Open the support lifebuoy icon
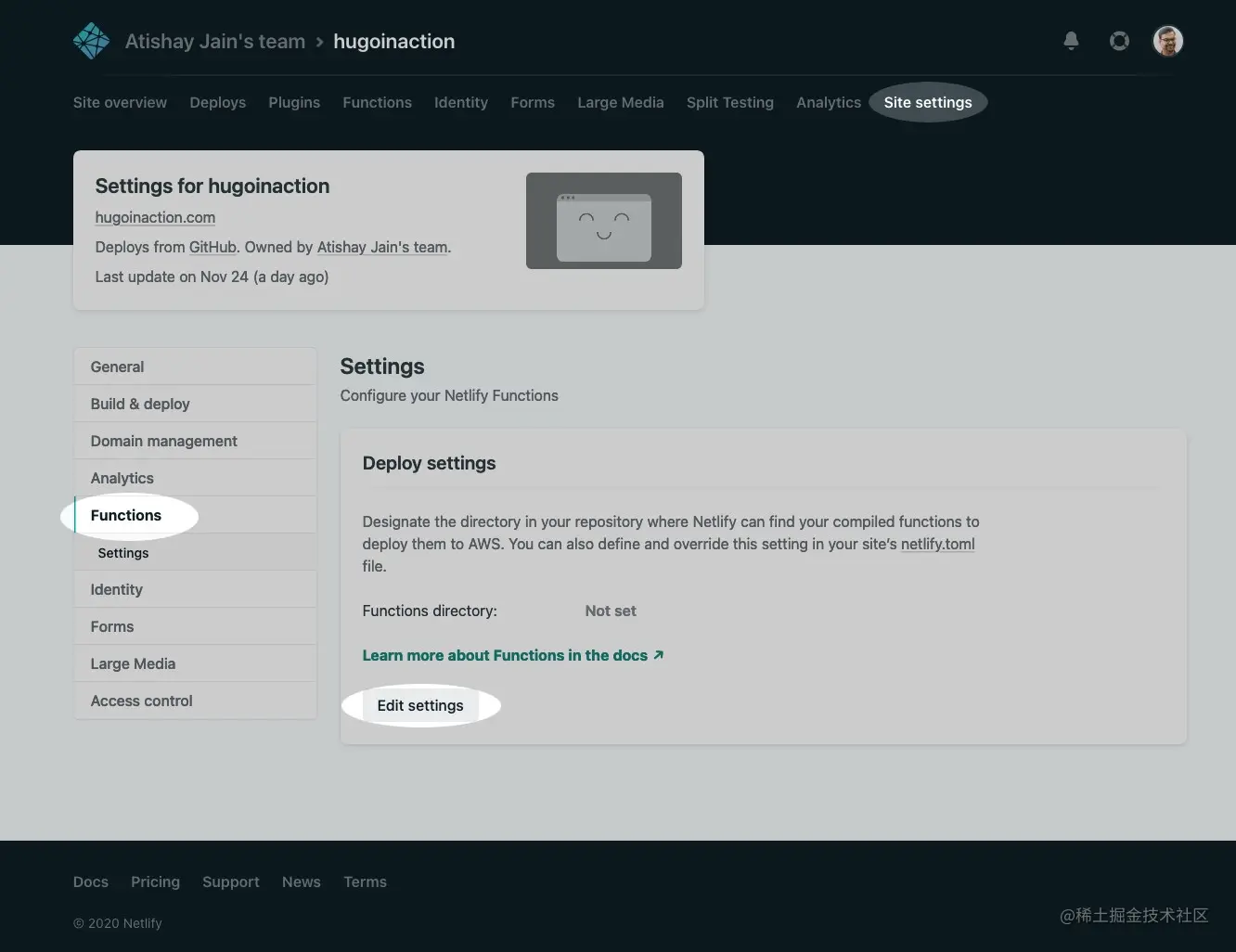This screenshot has width=1236, height=952. pyautogui.click(x=1119, y=41)
